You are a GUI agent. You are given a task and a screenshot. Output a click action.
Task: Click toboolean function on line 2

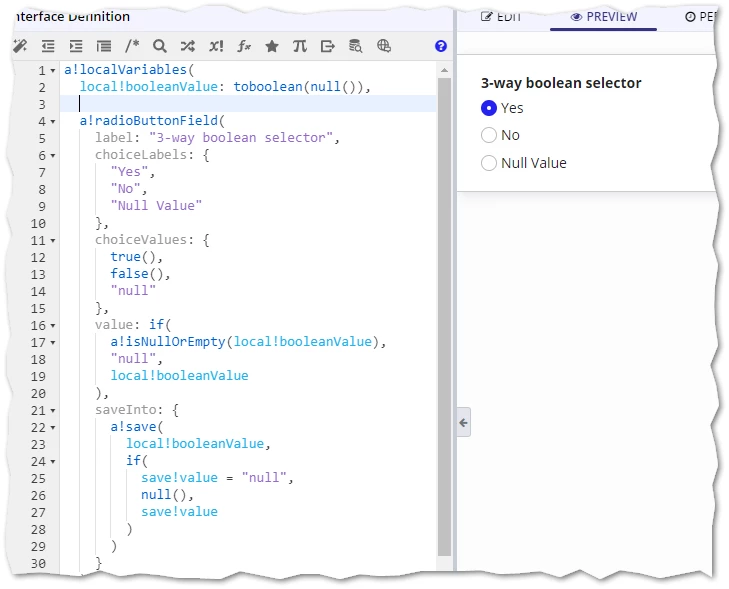(x=268, y=87)
